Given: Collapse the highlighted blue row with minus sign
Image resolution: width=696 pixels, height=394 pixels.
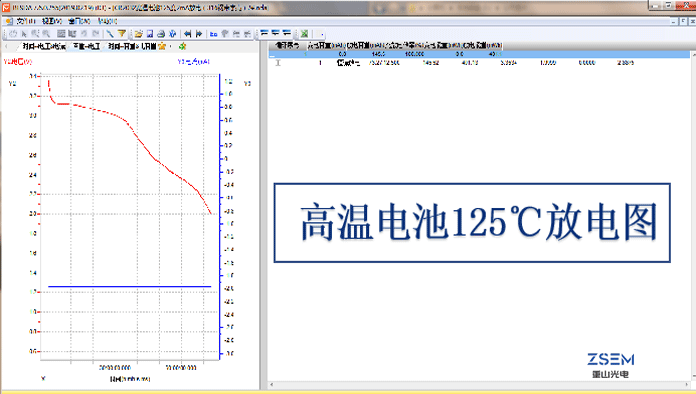Looking at the screenshot, I should (272, 55).
